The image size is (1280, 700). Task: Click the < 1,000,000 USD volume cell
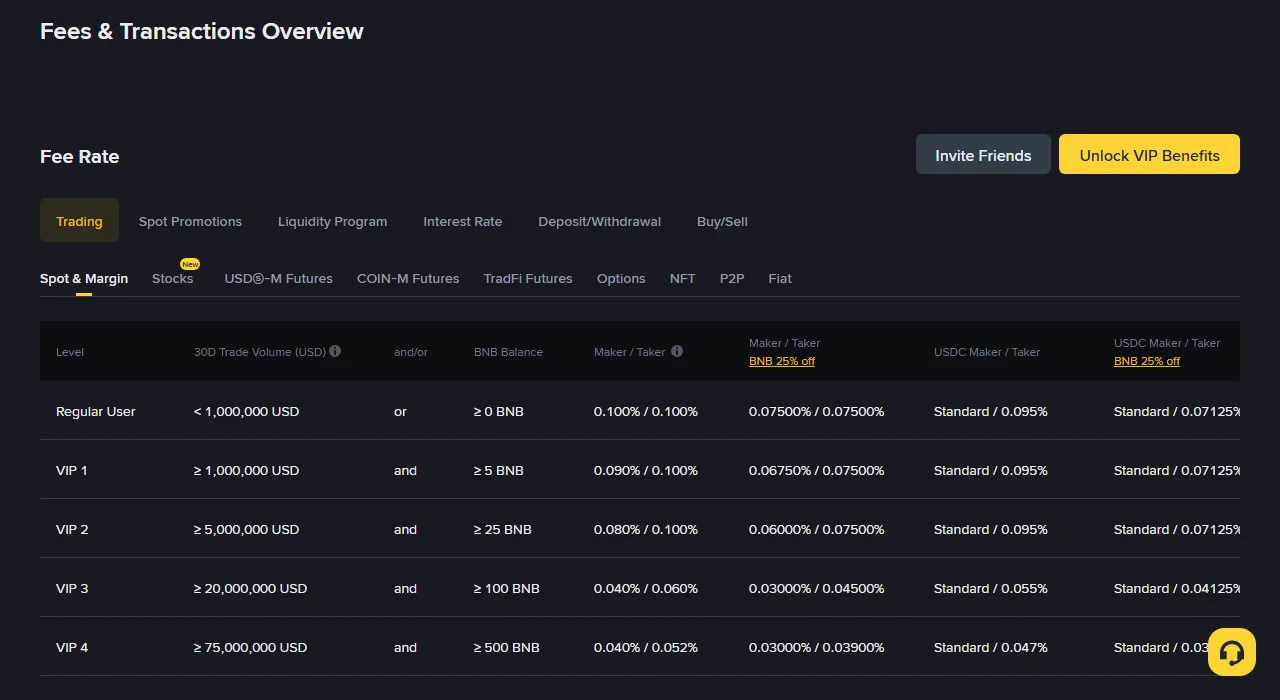point(246,411)
